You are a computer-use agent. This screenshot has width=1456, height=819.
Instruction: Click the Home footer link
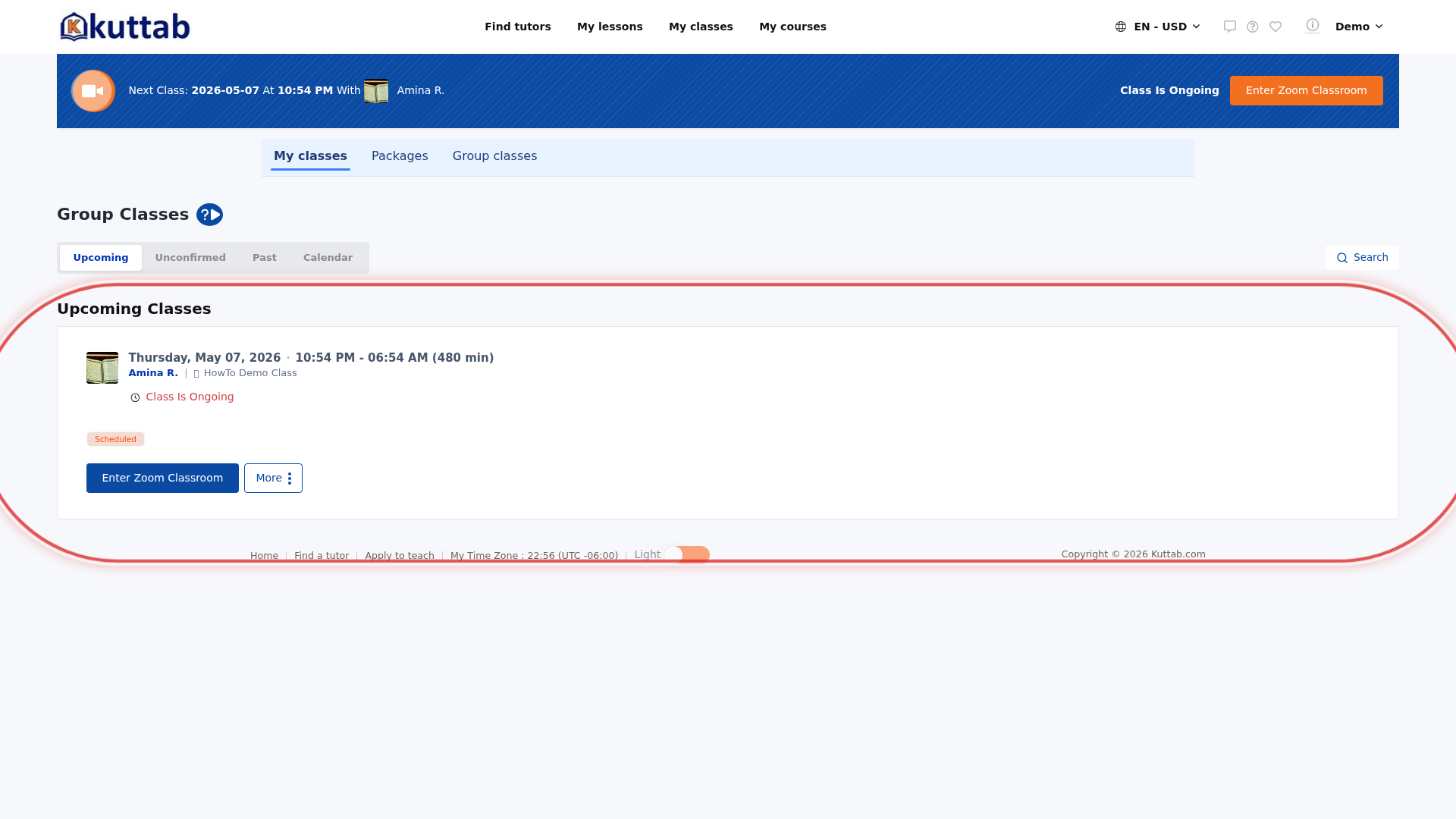(x=264, y=556)
